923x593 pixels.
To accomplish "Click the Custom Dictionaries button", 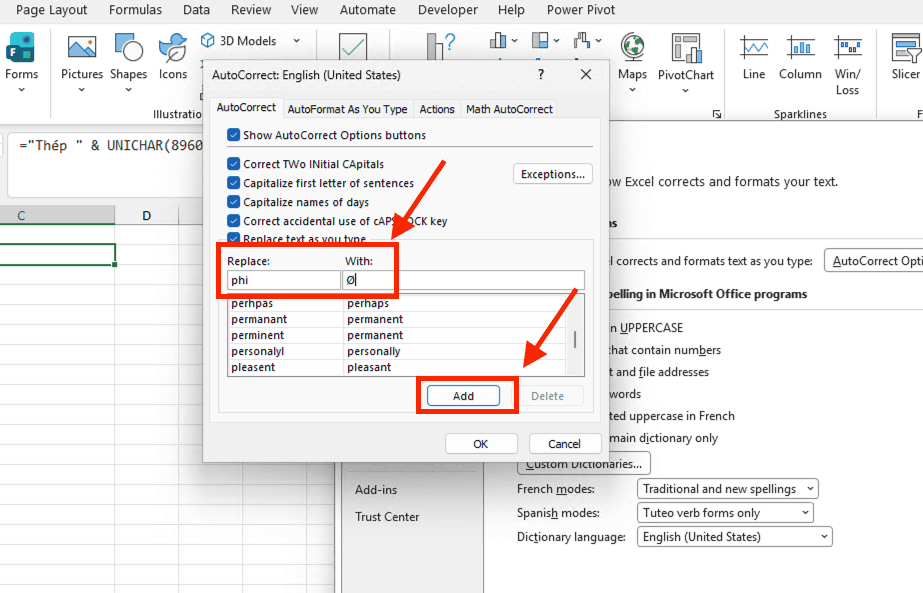I will click(x=584, y=464).
